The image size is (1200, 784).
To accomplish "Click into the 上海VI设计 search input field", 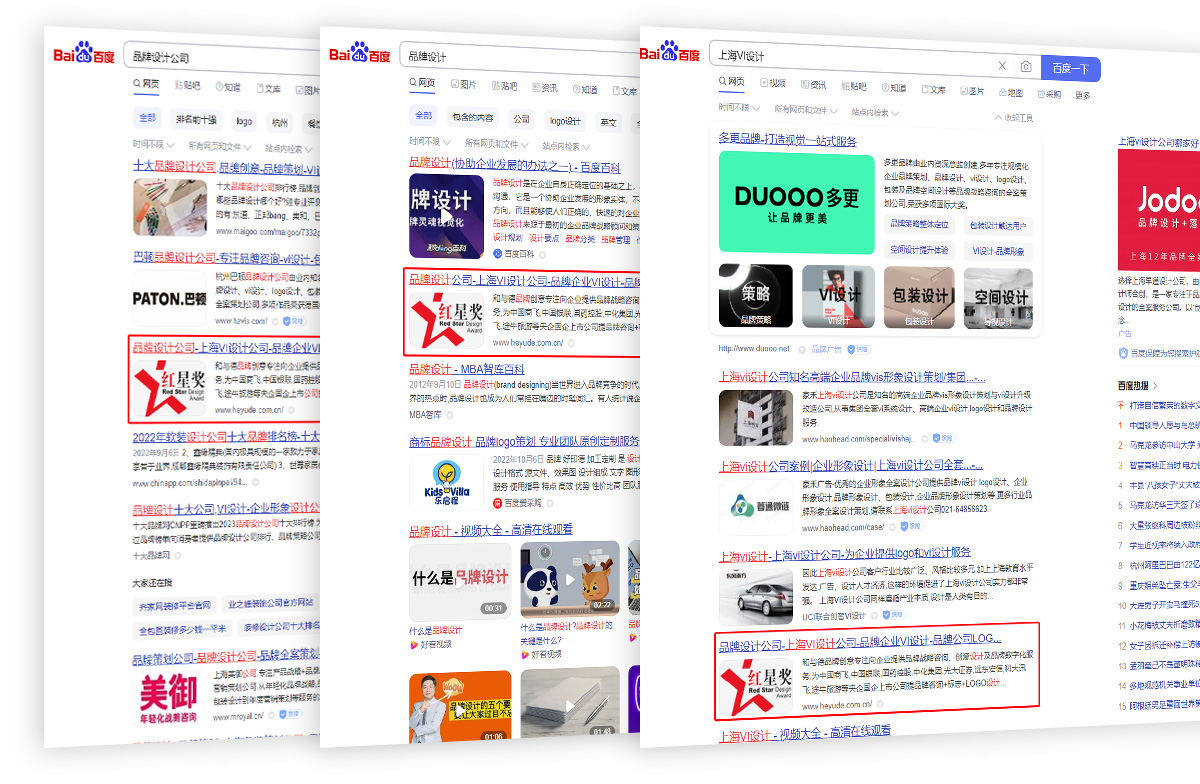I will tap(850, 58).
